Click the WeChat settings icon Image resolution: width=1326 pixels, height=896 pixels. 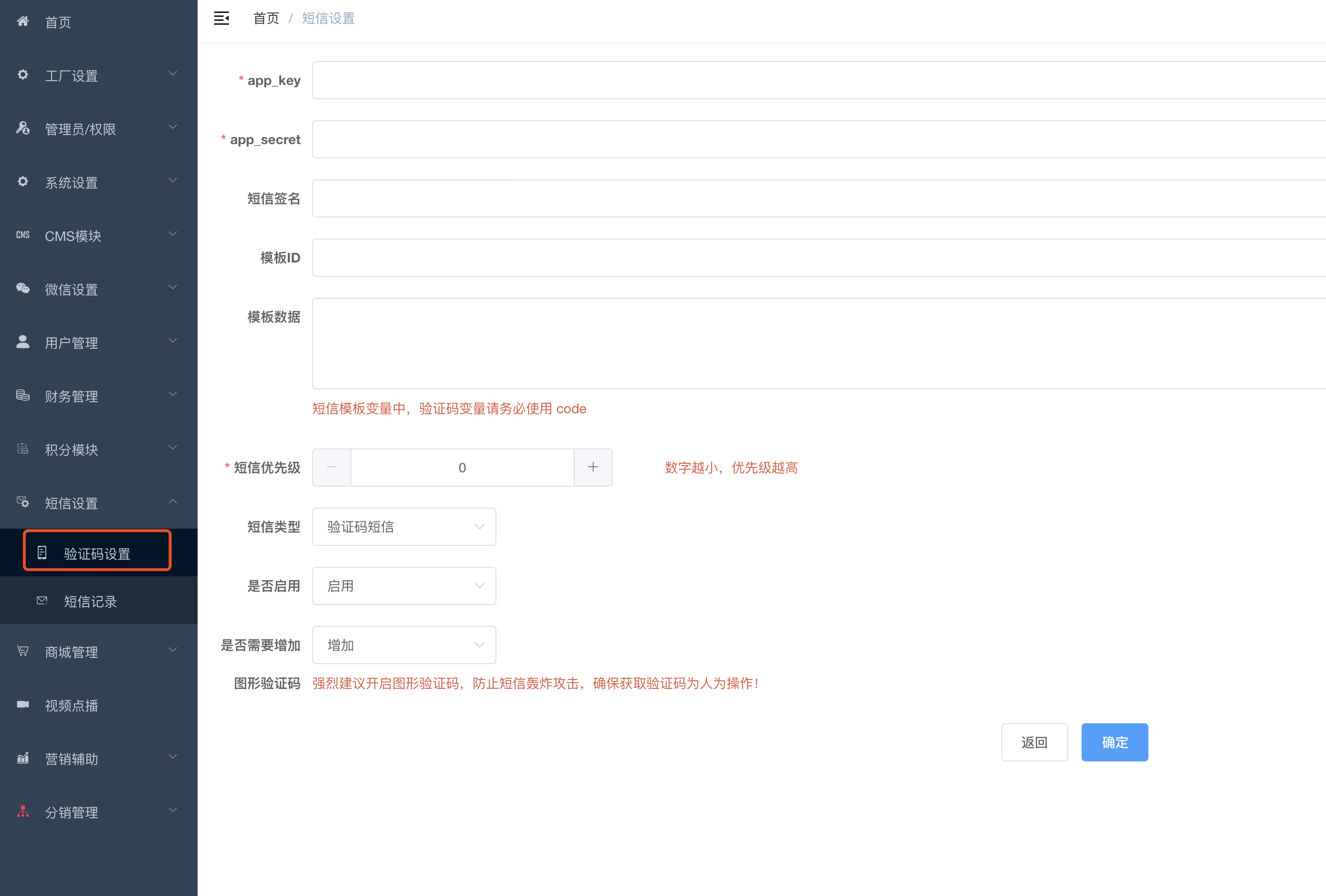click(23, 289)
